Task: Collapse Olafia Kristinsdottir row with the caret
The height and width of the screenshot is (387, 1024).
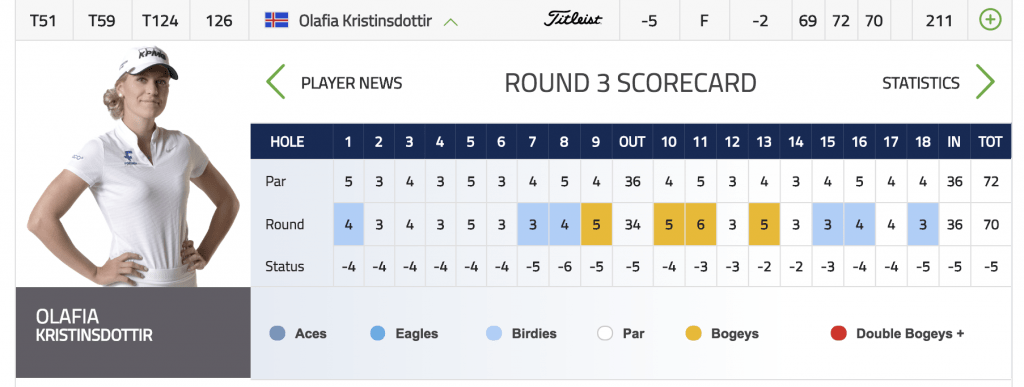Action: point(451,22)
